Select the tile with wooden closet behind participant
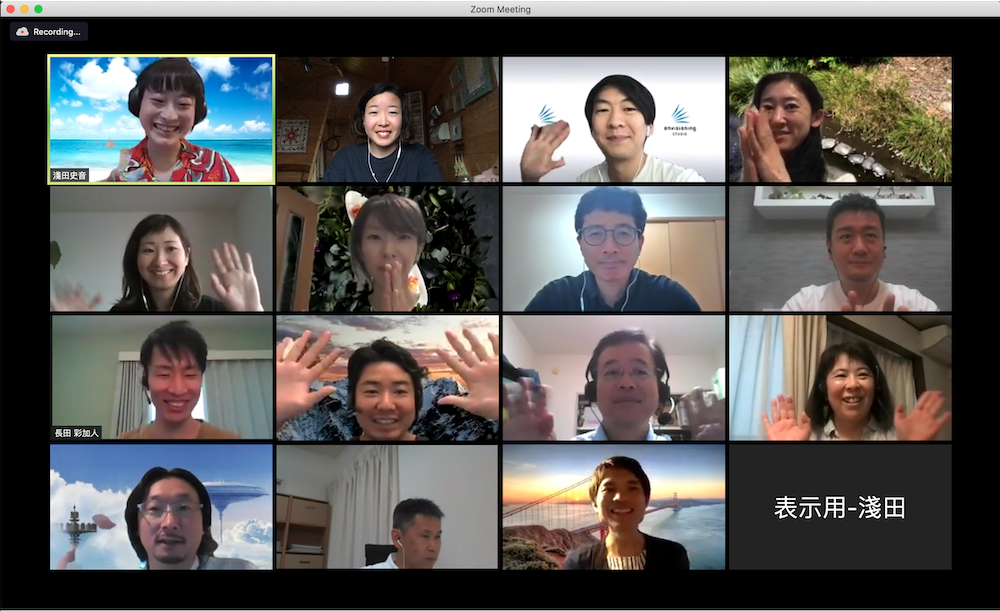 pos(613,248)
